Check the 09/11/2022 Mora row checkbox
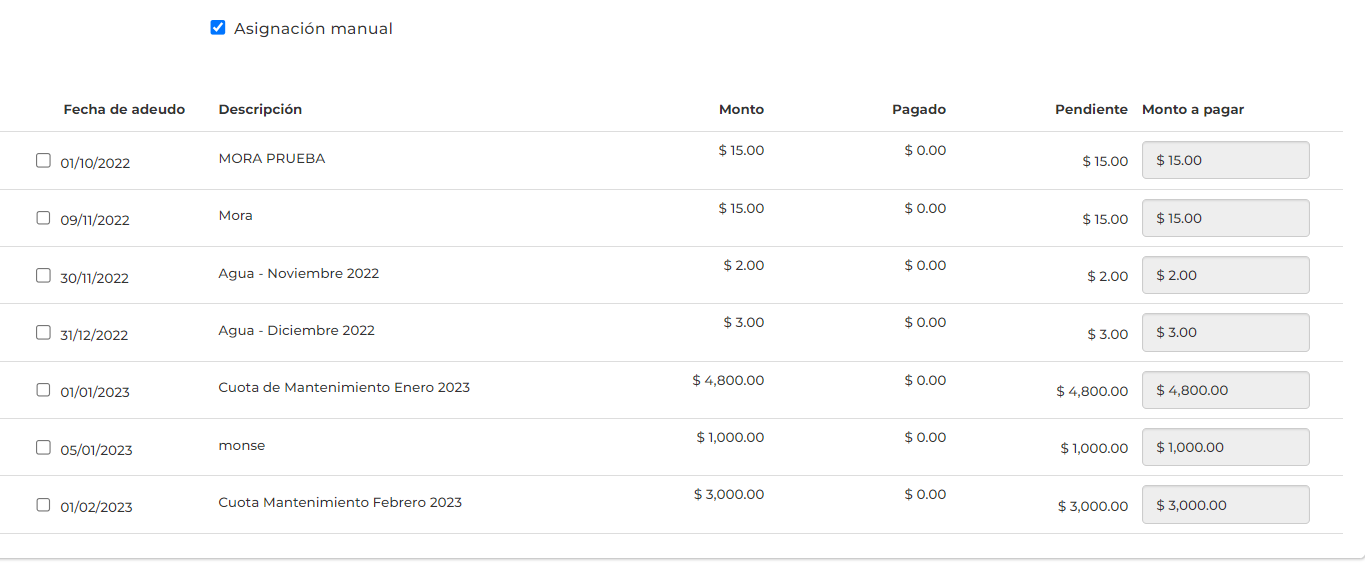1365x567 pixels. point(43,217)
